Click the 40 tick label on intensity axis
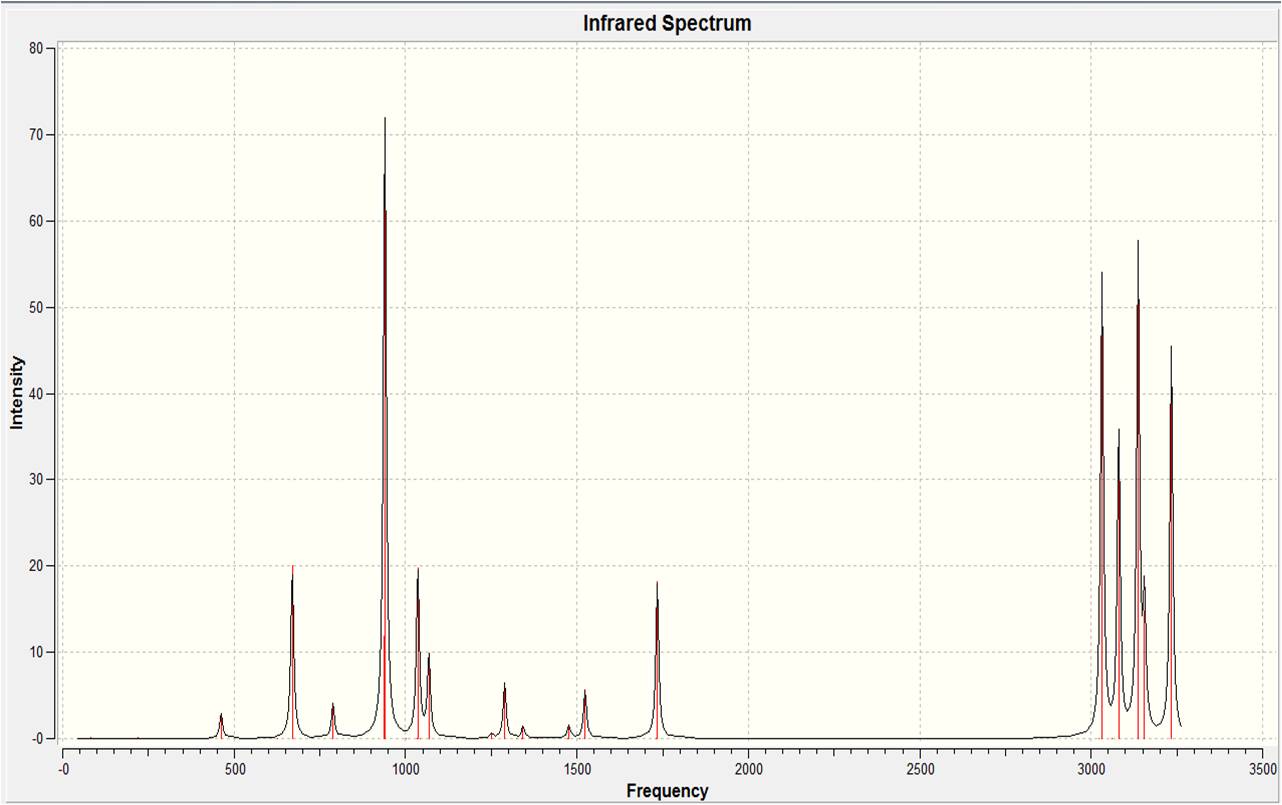 (x=35, y=394)
